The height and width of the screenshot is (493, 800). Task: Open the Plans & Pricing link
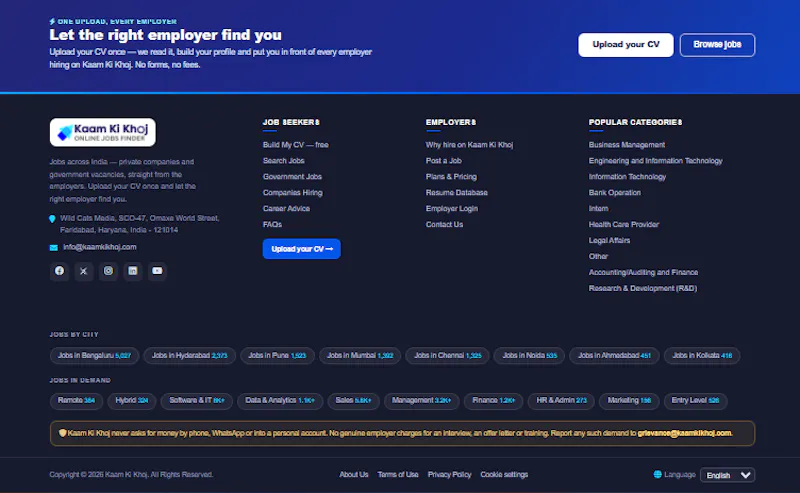[x=452, y=177]
